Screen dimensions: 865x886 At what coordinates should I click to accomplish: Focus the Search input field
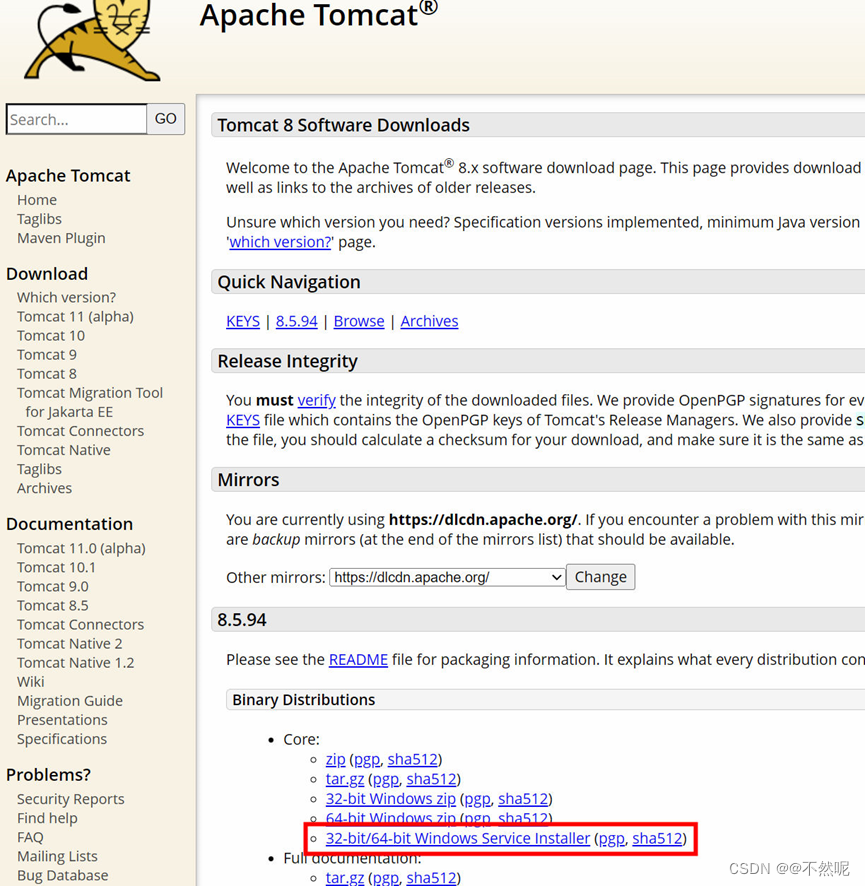[x=76, y=119]
